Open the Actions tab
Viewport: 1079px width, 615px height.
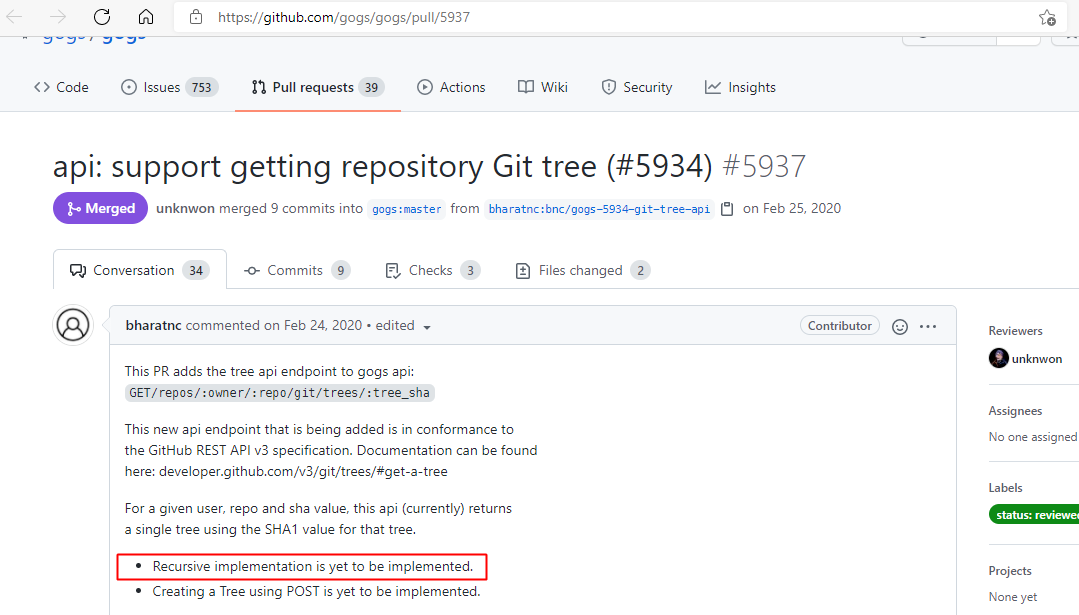click(x=451, y=87)
